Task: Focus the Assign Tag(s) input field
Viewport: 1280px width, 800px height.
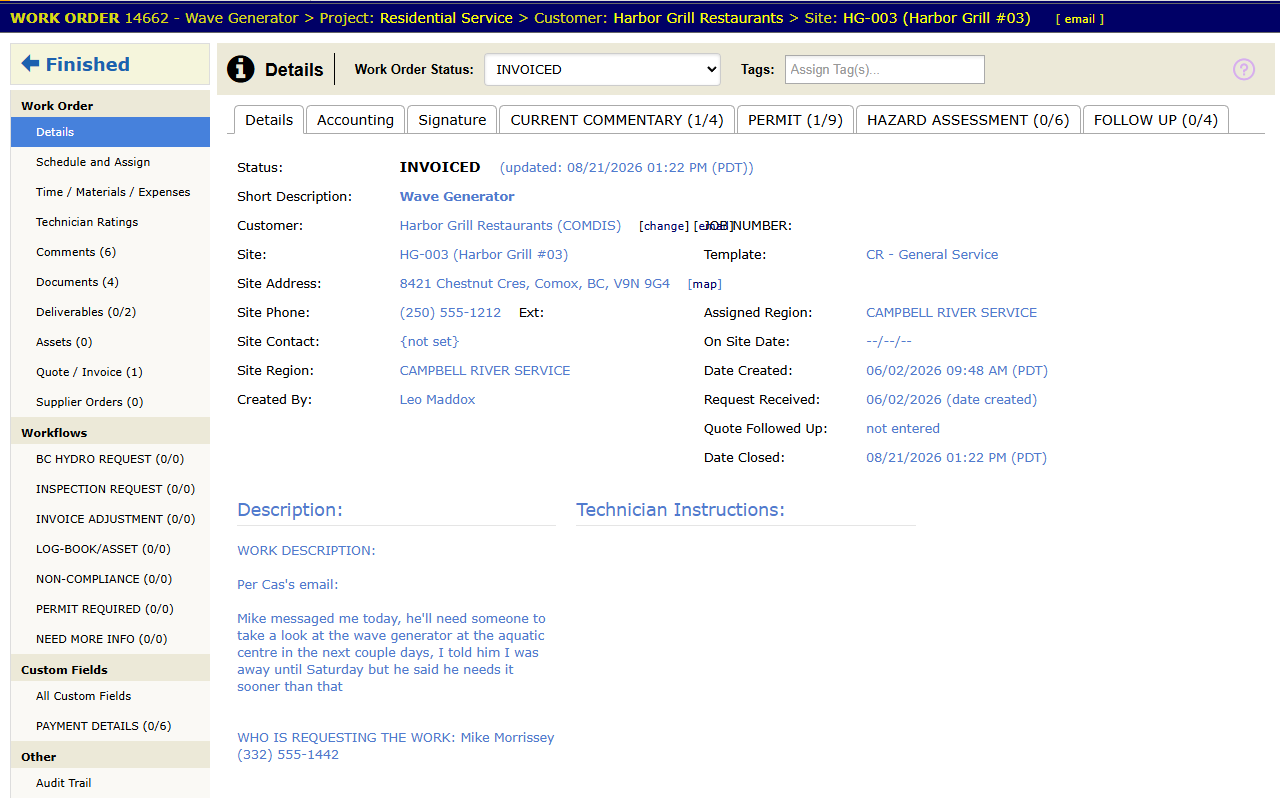Action: pos(885,69)
